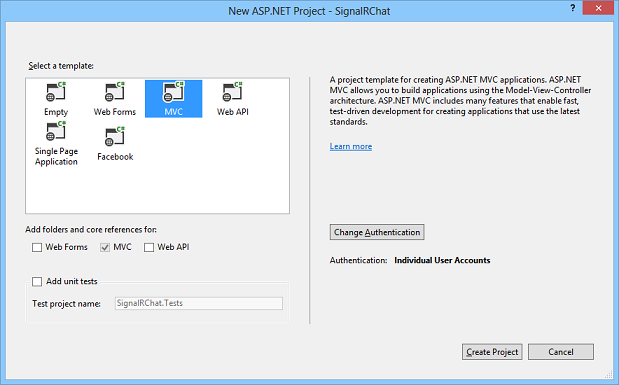Pick the Web API template icon
This screenshot has height=385, width=619.
click(233, 92)
